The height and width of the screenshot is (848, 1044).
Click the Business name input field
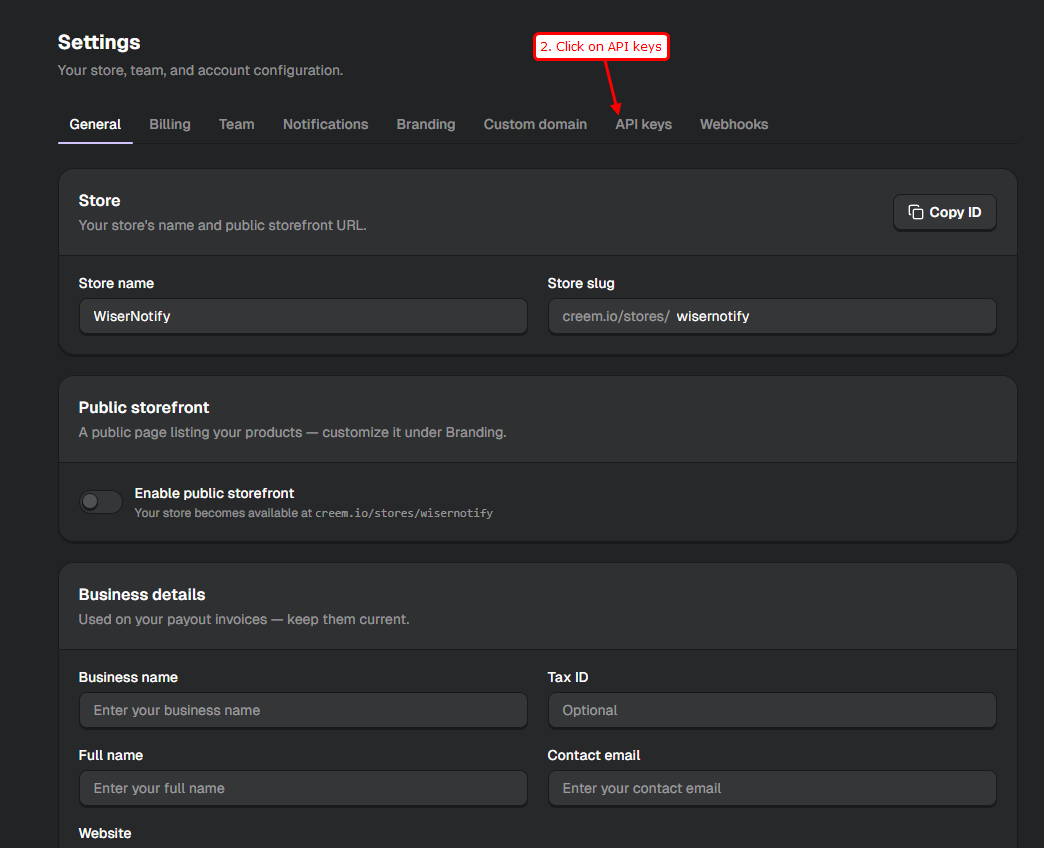click(304, 710)
